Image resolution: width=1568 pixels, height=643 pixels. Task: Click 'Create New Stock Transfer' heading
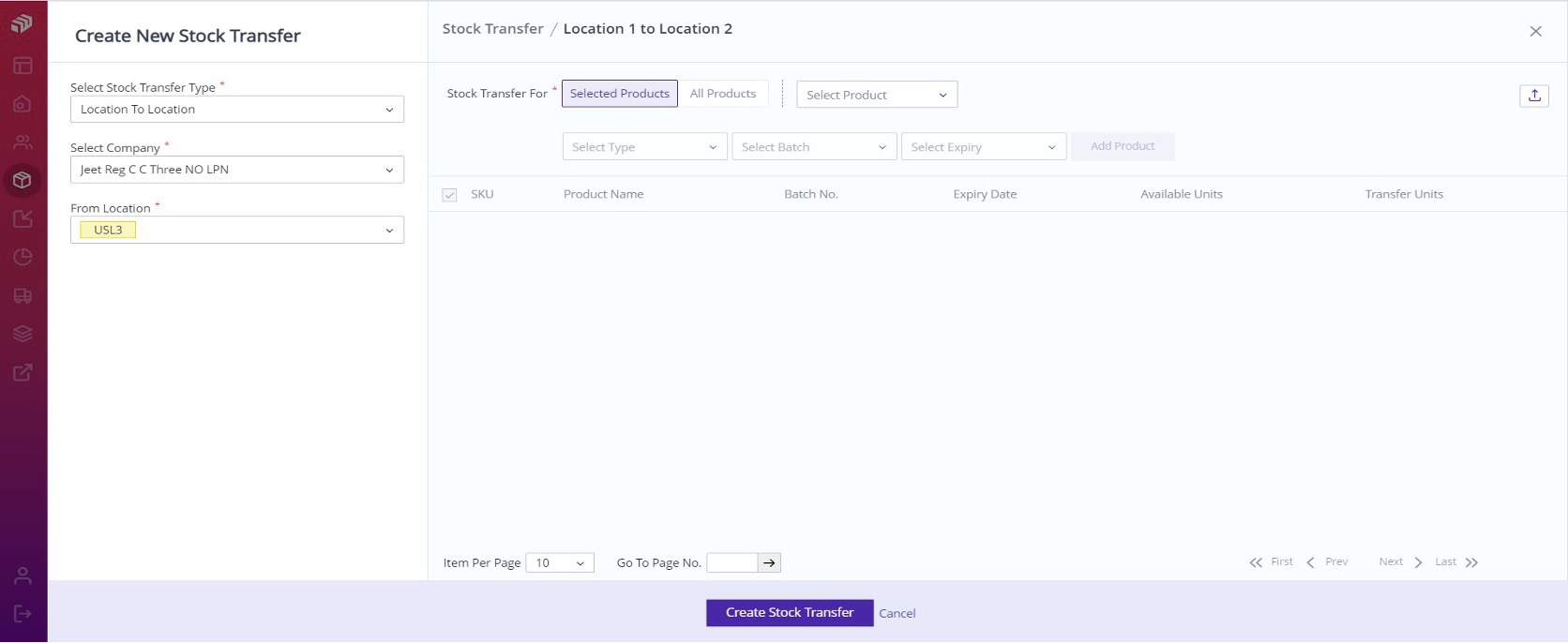tap(188, 36)
